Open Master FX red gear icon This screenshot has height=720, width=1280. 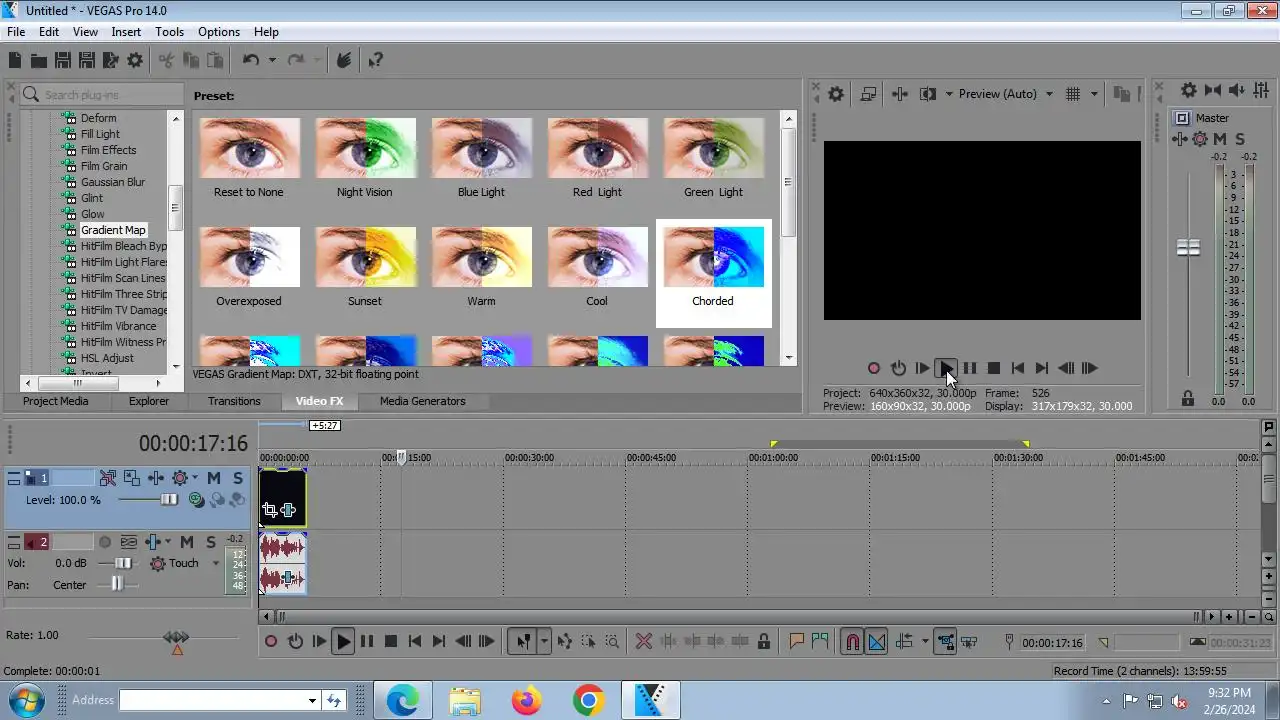pyautogui.click(x=1200, y=139)
